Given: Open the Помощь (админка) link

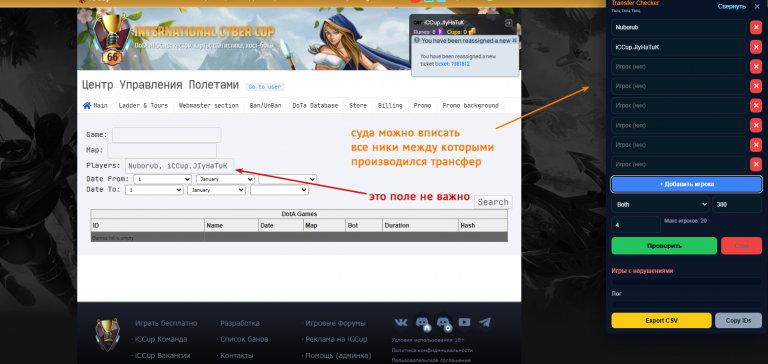Looking at the screenshot, I should [338, 355].
